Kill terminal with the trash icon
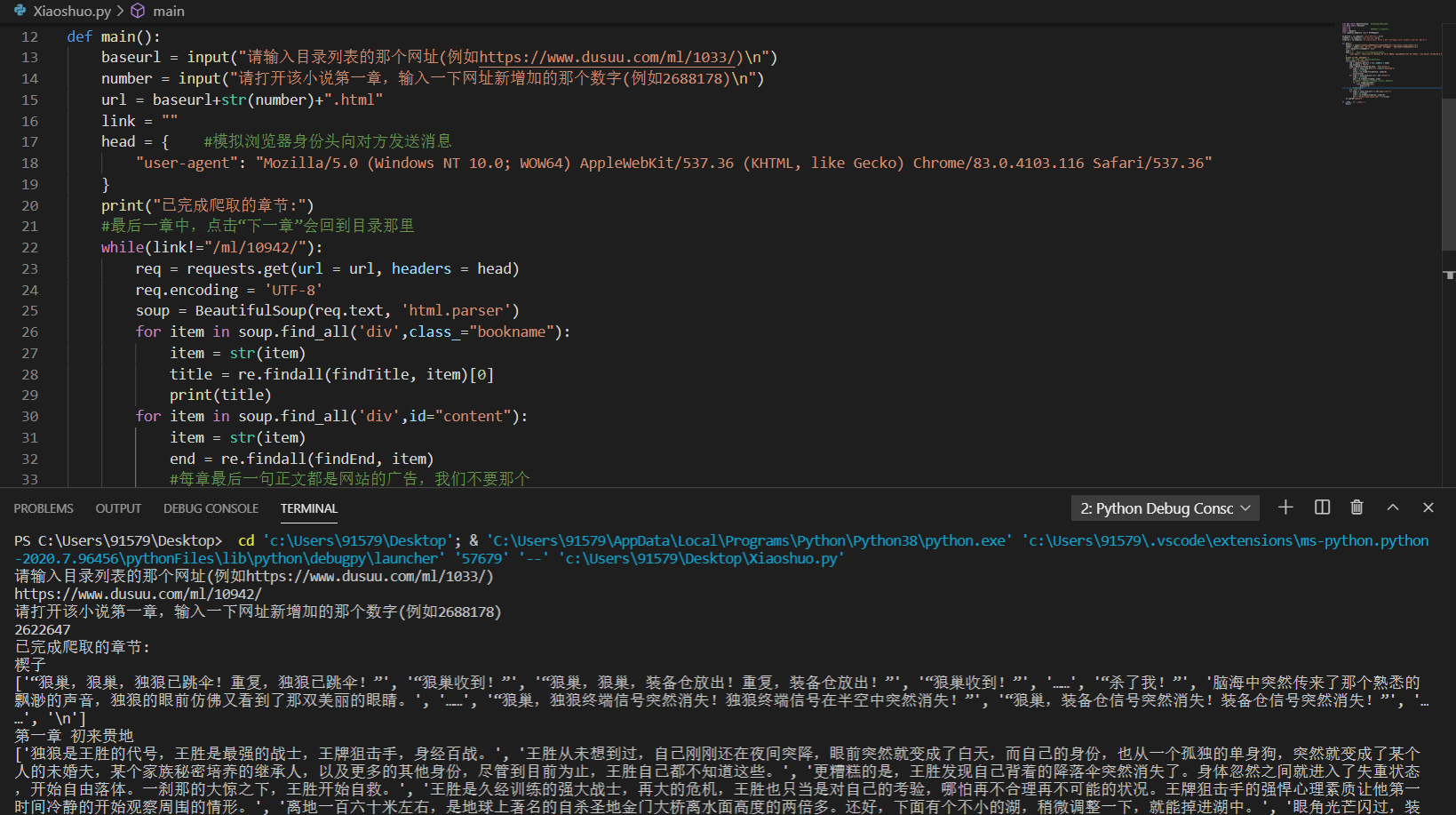The height and width of the screenshot is (815, 1456). (1357, 507)
